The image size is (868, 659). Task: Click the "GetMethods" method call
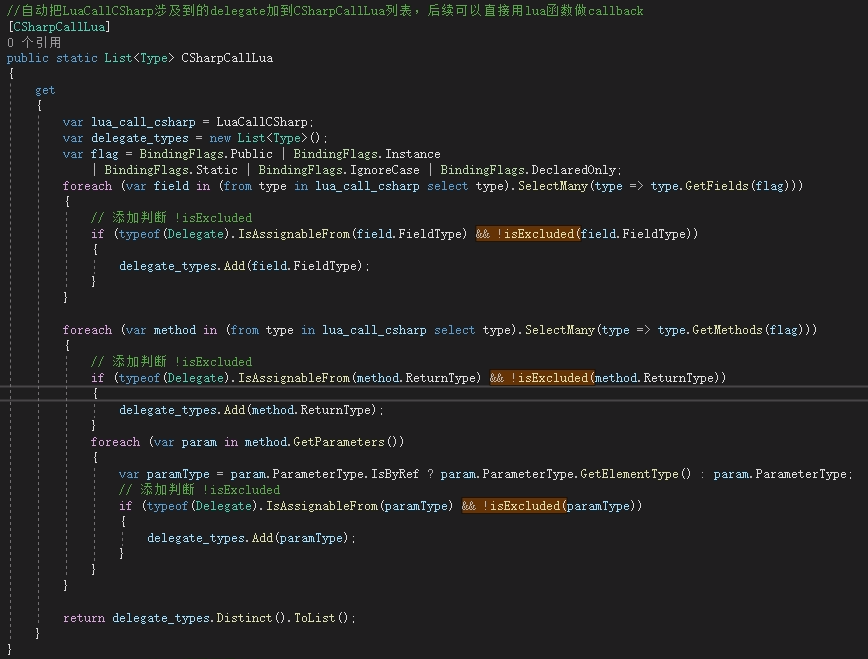click(x=727, y=330)
